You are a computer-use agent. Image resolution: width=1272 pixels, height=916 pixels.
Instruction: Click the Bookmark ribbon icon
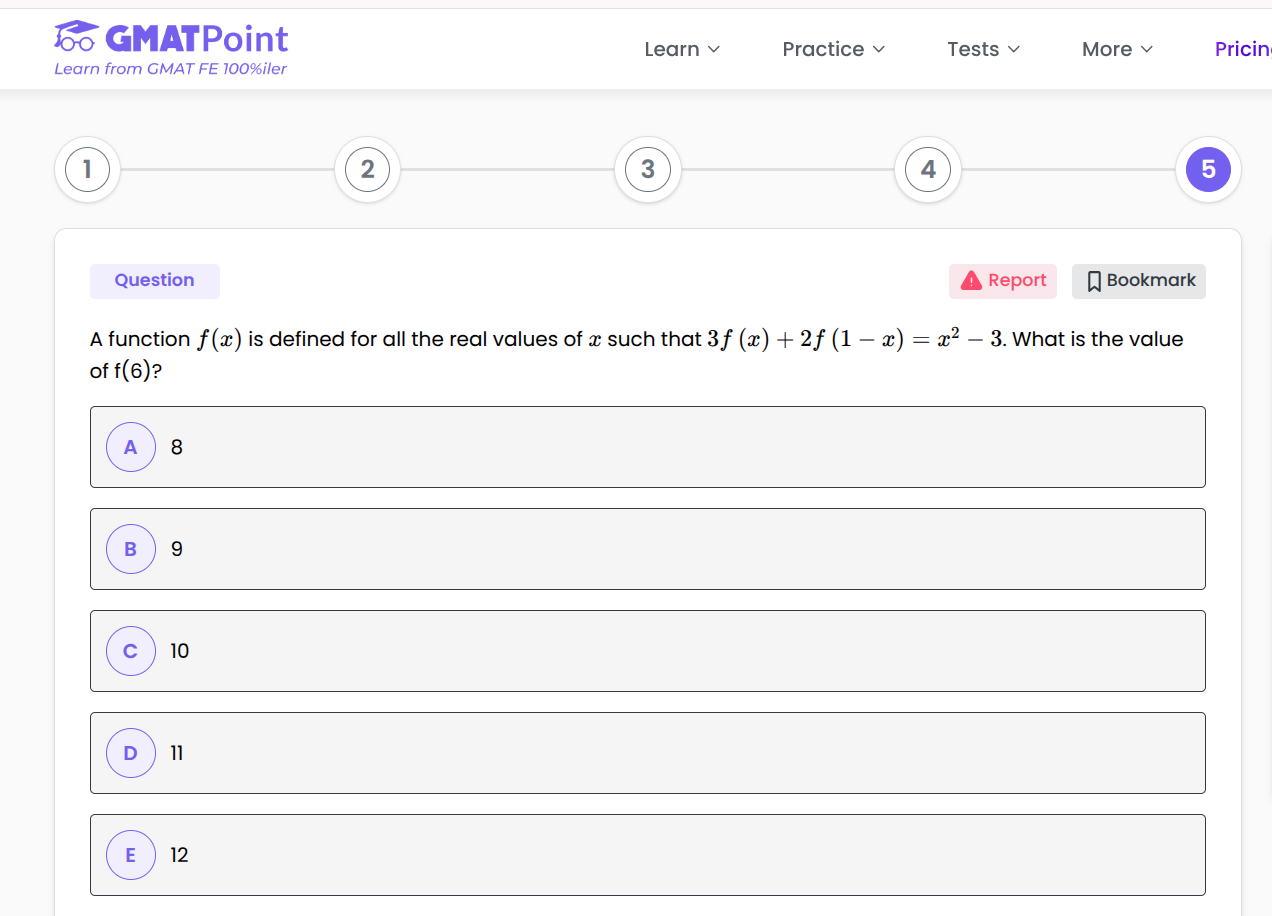pyautogui.click(x=1094, y=281)
